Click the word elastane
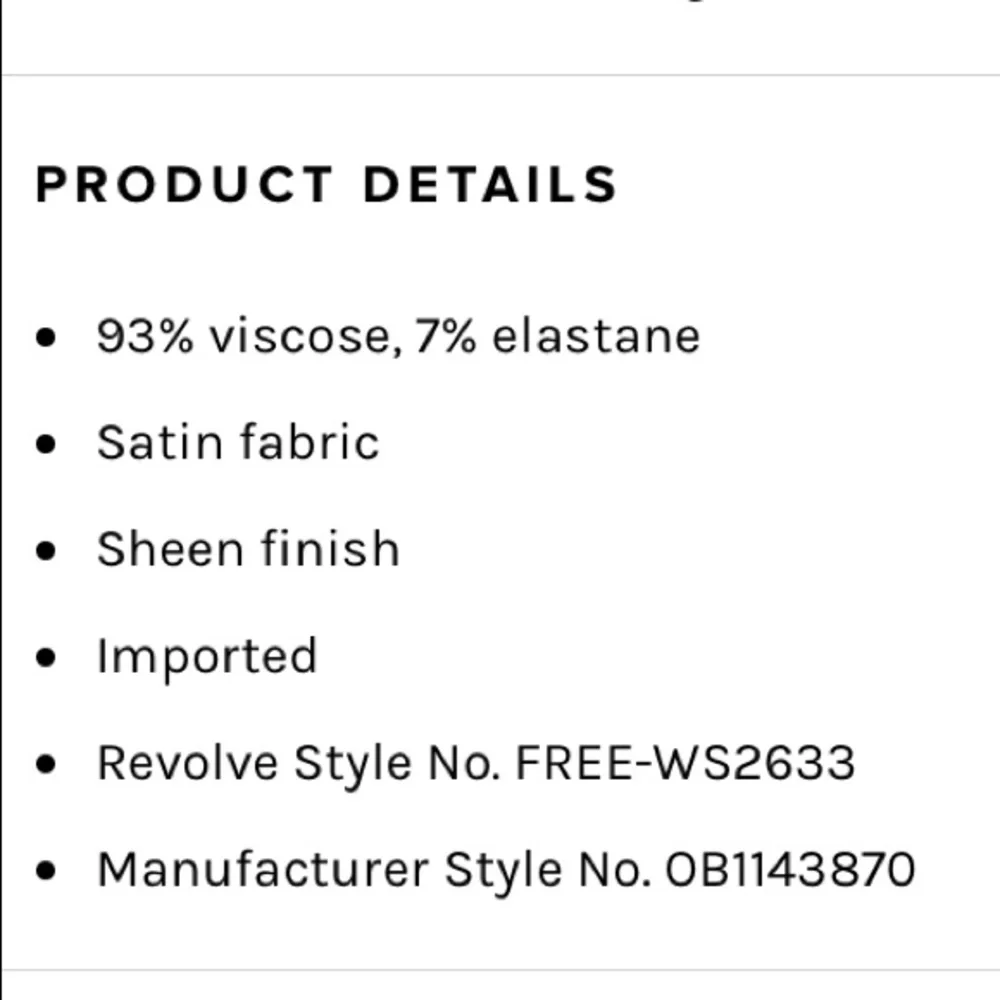Screen dimensions: 1000x1000 [596, 336]
